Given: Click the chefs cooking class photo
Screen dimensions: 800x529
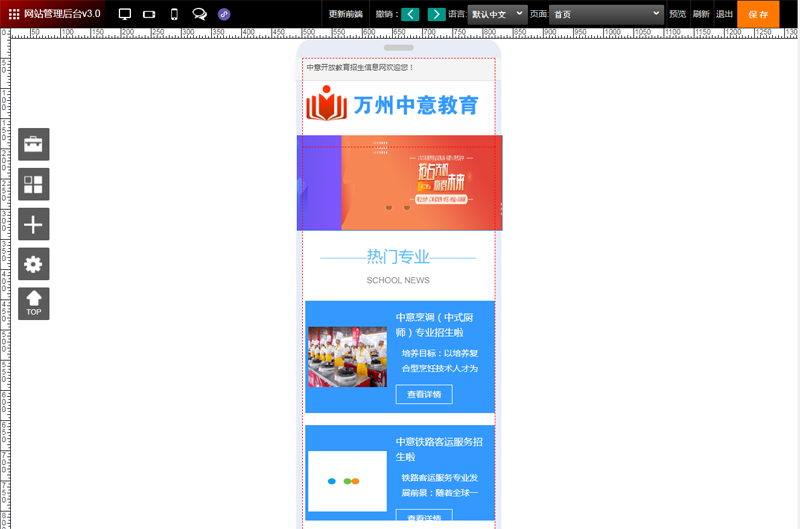Looking at the screenshot, I should pyautogui.click(x=347, y=357).
